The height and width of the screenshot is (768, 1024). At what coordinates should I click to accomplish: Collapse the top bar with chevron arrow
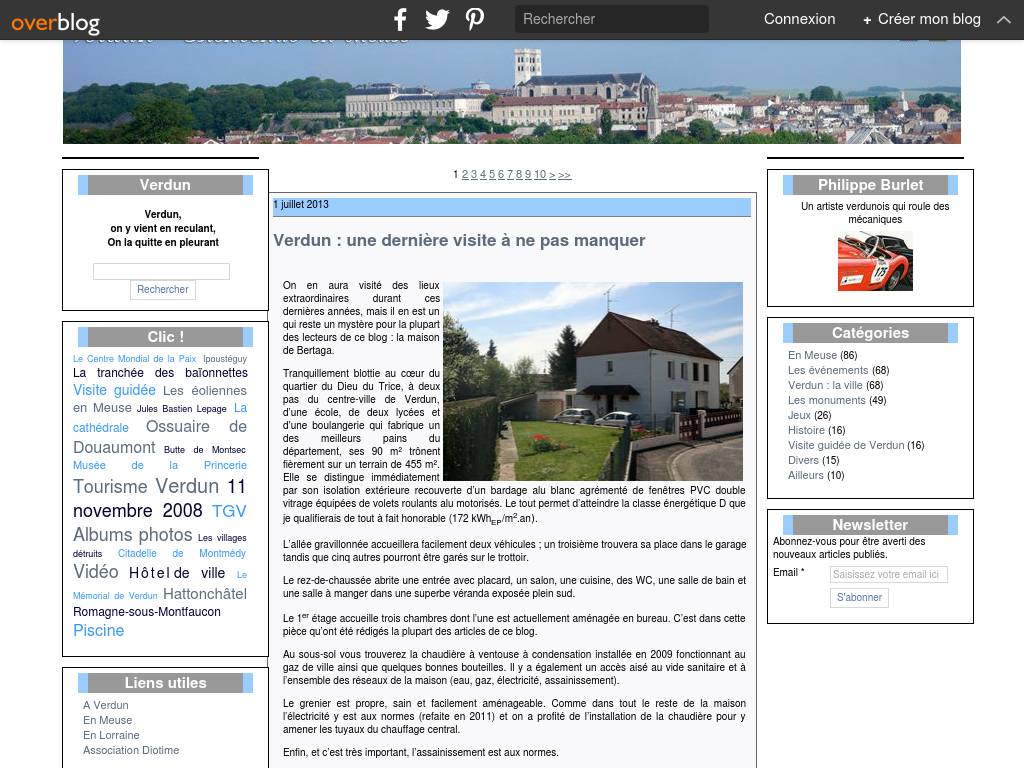(1004, 19)
